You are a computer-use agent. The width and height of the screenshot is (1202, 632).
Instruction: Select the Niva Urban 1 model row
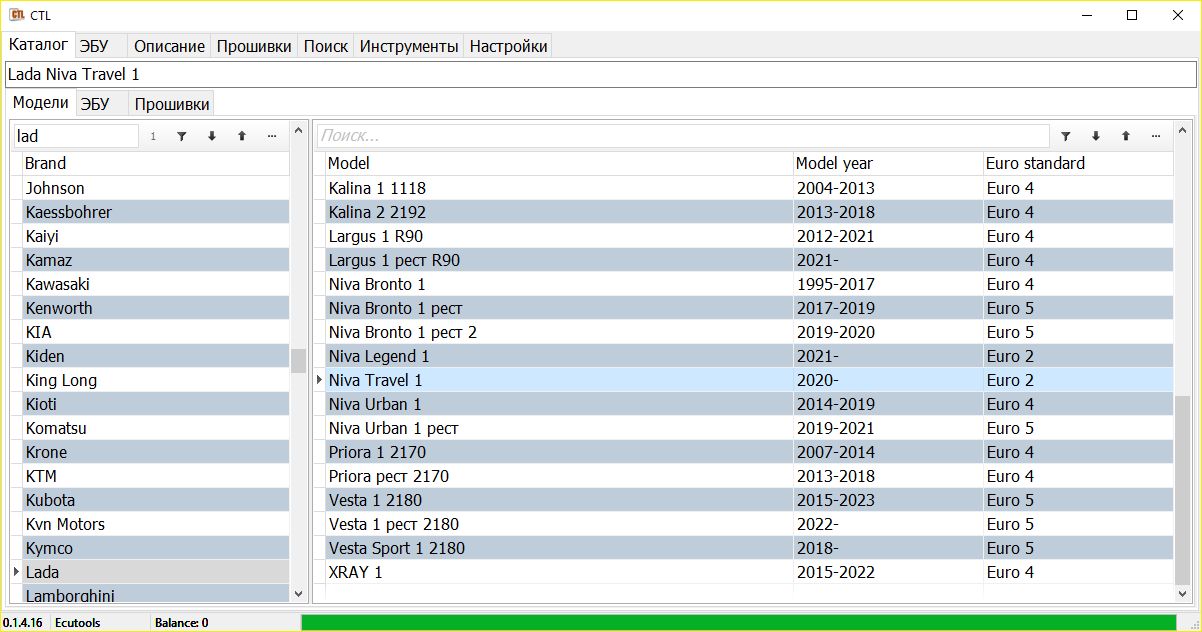749,404
